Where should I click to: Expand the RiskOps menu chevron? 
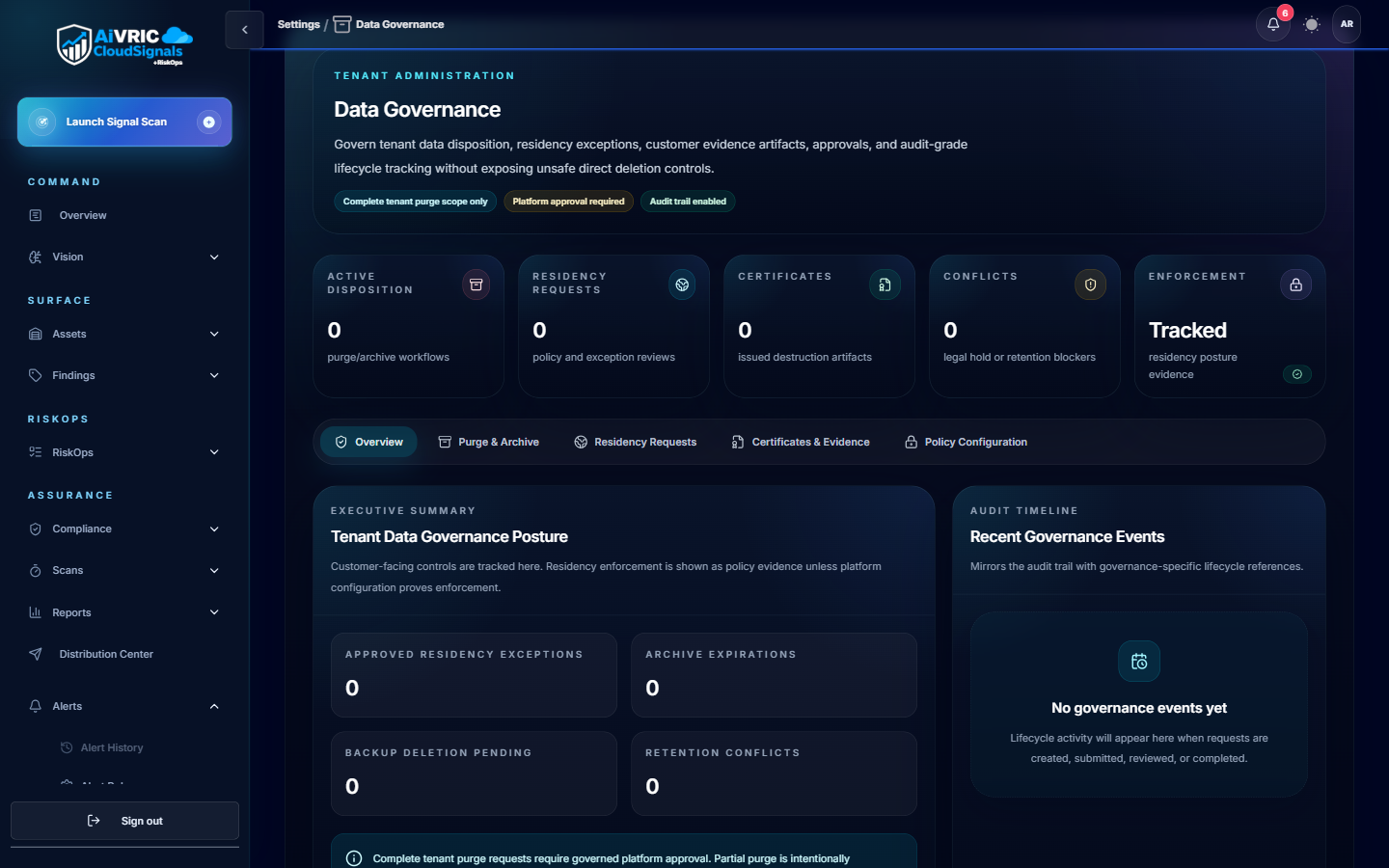pyautogui.click(x=214, y=452)
